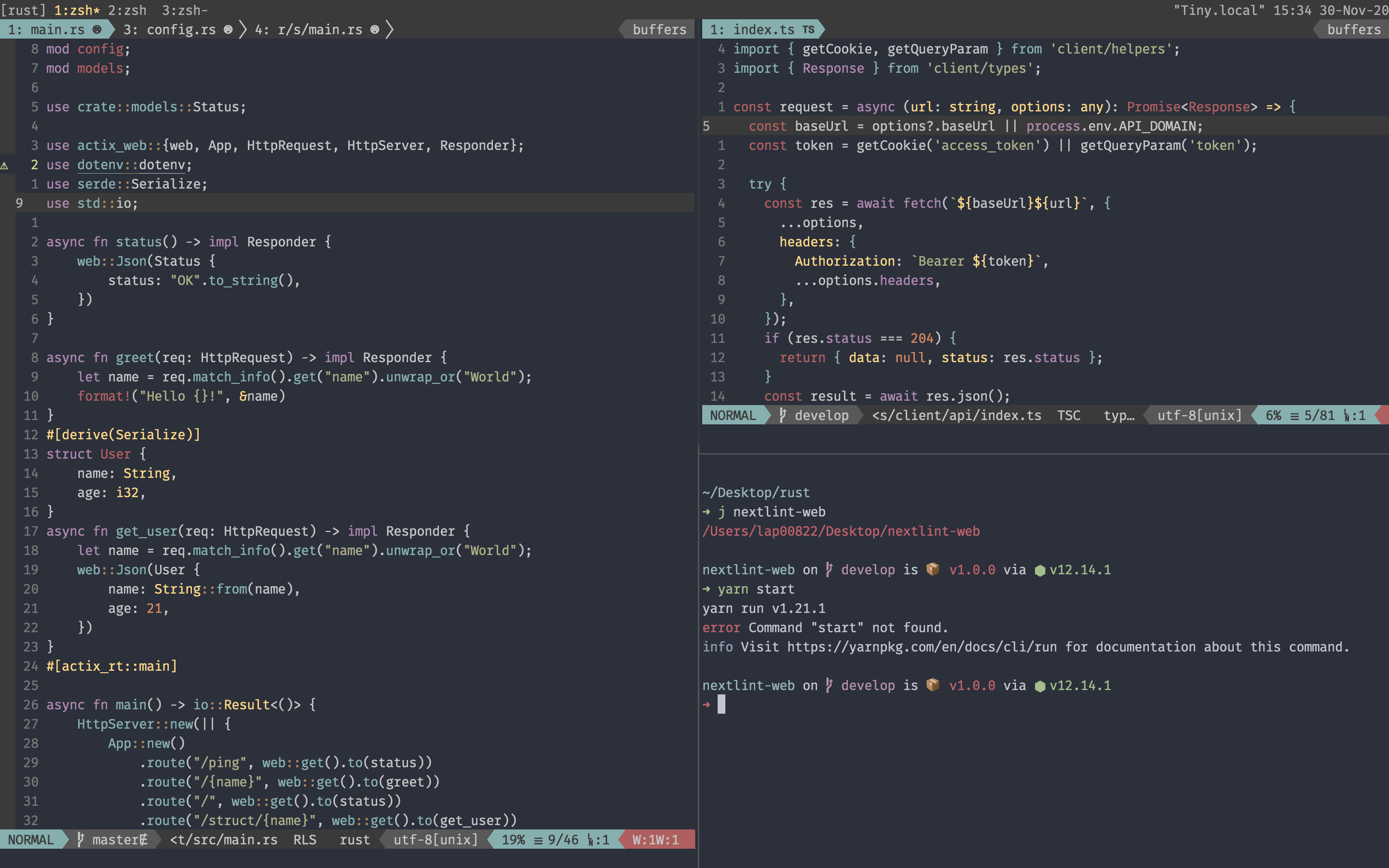The width and height of the screenshot is (1389, 868).
Task: Click the TS filetype icon on the index.ts tab
Action: 808,29
